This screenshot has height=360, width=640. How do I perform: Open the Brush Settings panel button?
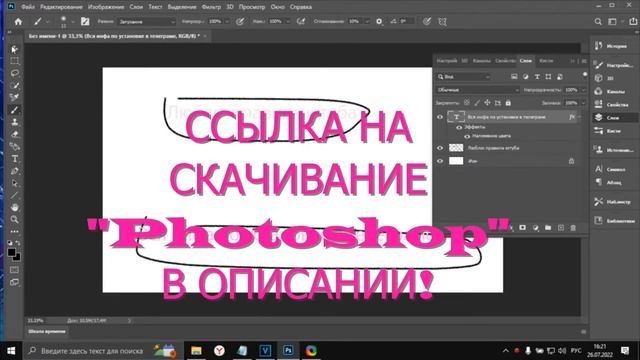(85, 22)
